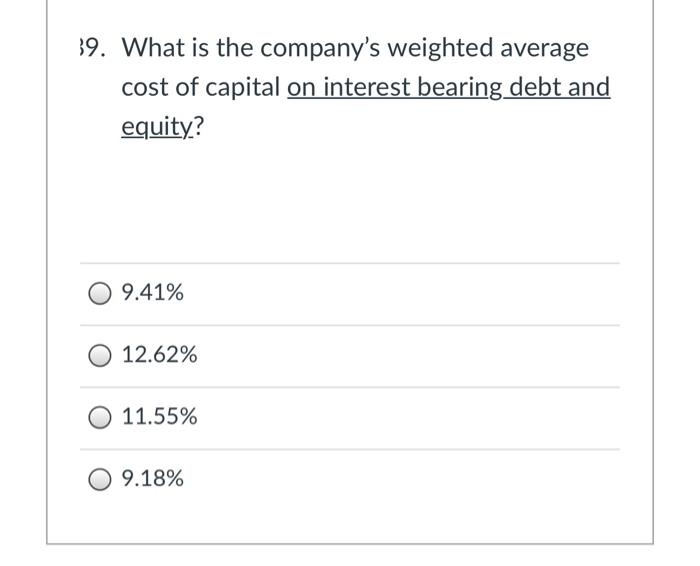Screen dimensions: 700x566
Task: Click the words "cost of capital"
Action: point(200,87)
